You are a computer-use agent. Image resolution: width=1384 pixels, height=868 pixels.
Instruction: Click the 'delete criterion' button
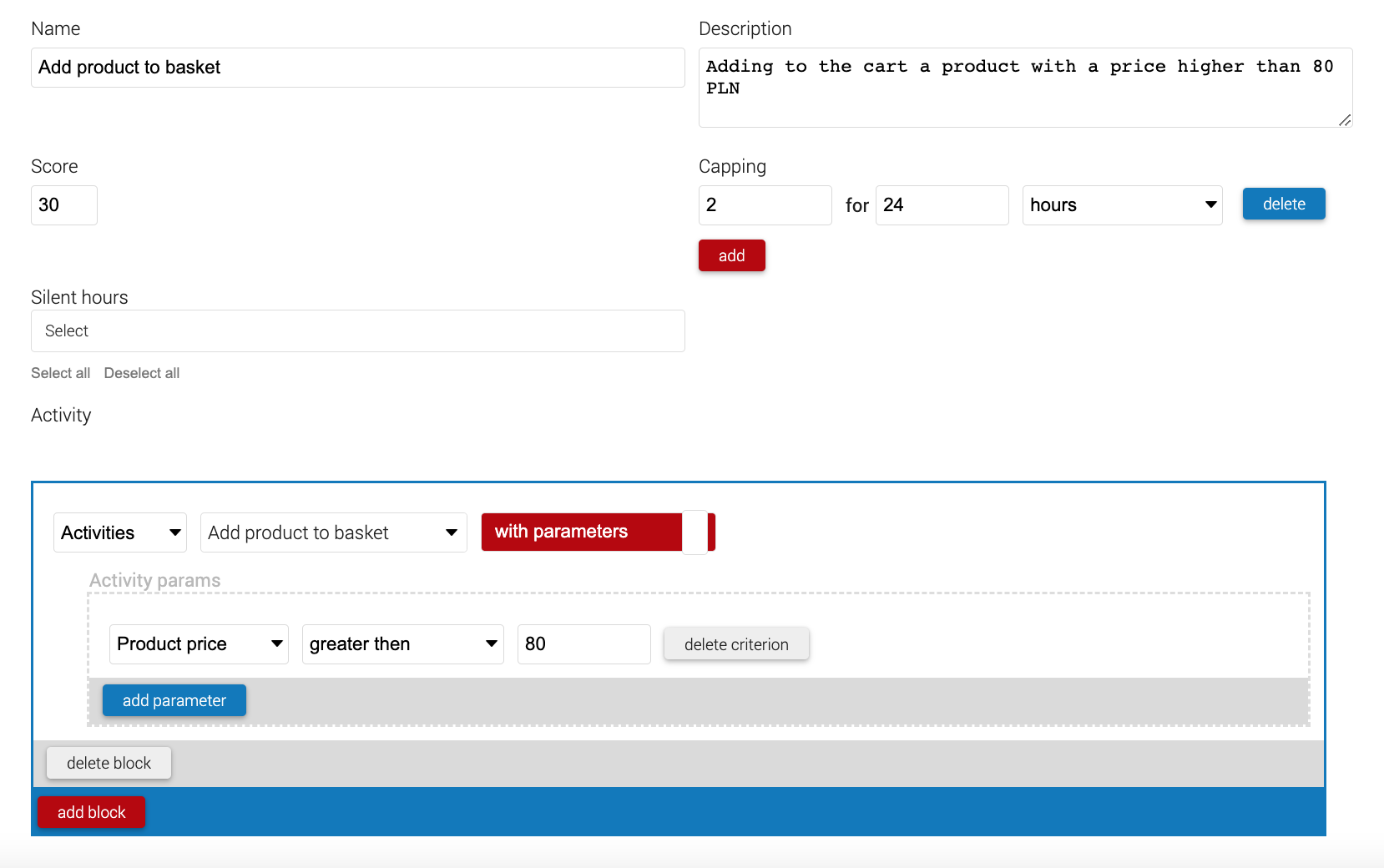(736, 644)
